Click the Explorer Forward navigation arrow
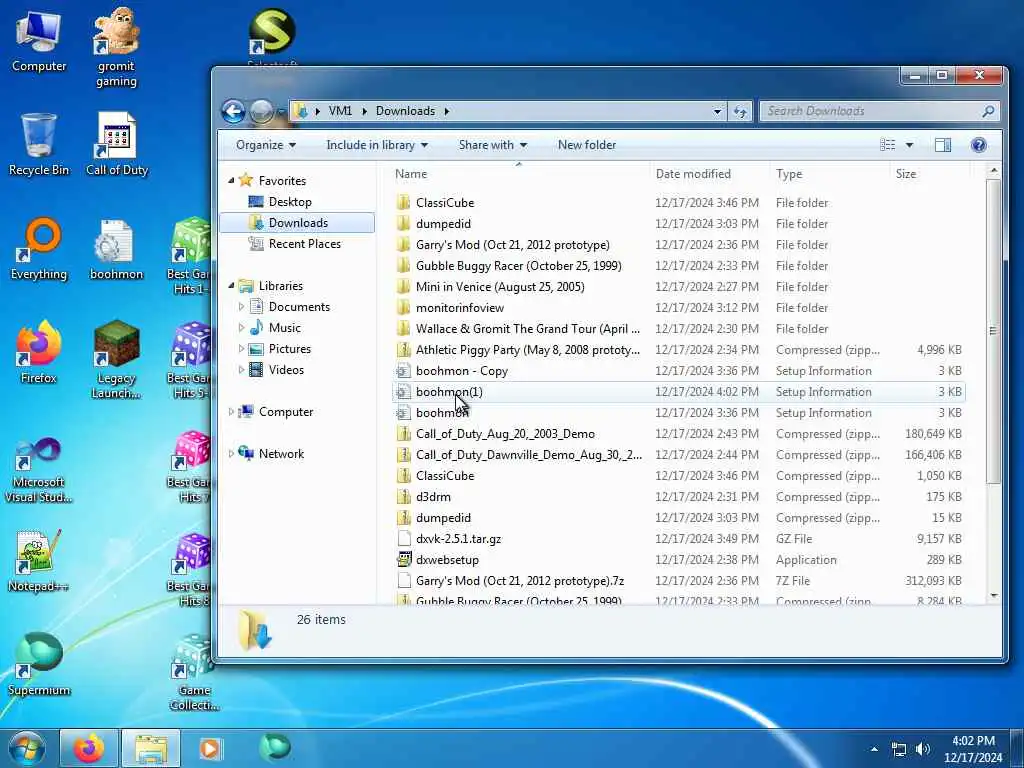The image size is (1024, 768). [x=261, y=112]
